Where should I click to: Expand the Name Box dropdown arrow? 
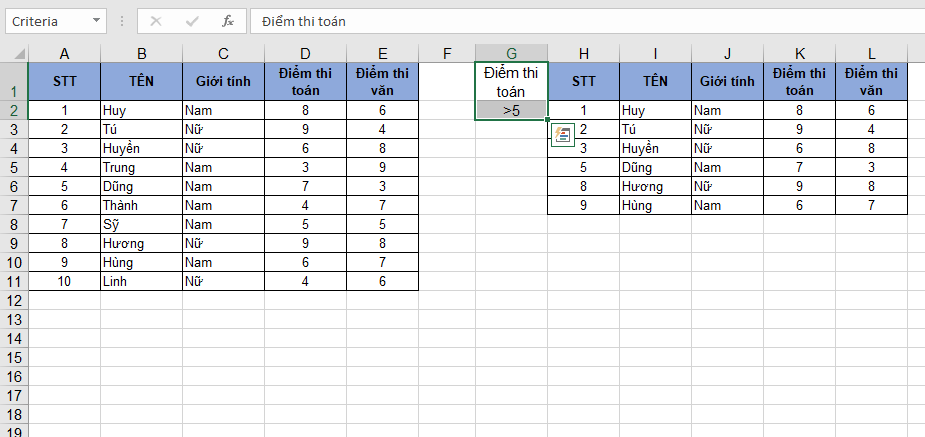point(95,21)
